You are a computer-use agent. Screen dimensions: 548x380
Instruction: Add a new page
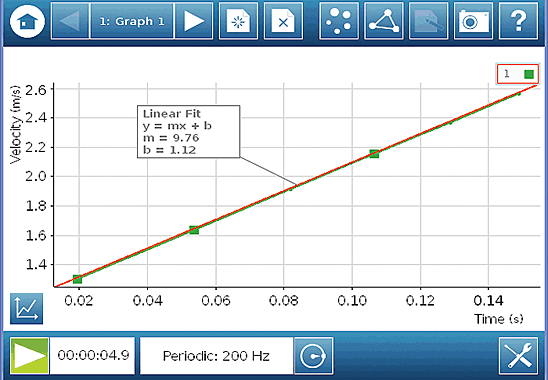(x=238, y=21)
